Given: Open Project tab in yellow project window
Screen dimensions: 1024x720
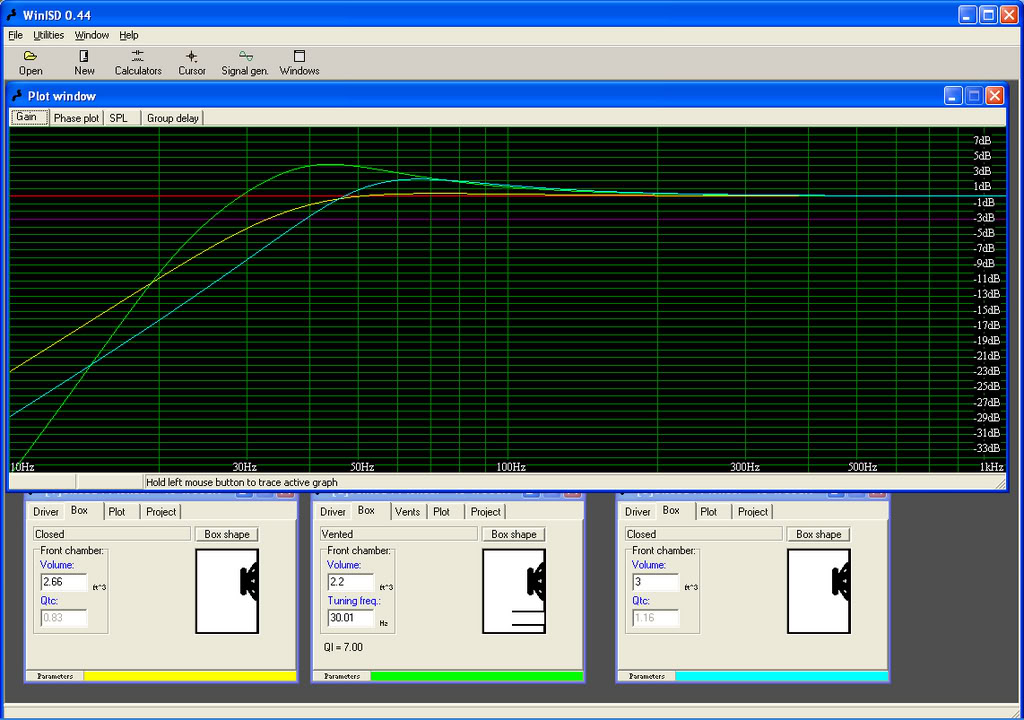Looking at the screenshot, I should click(x=161, y=512).
